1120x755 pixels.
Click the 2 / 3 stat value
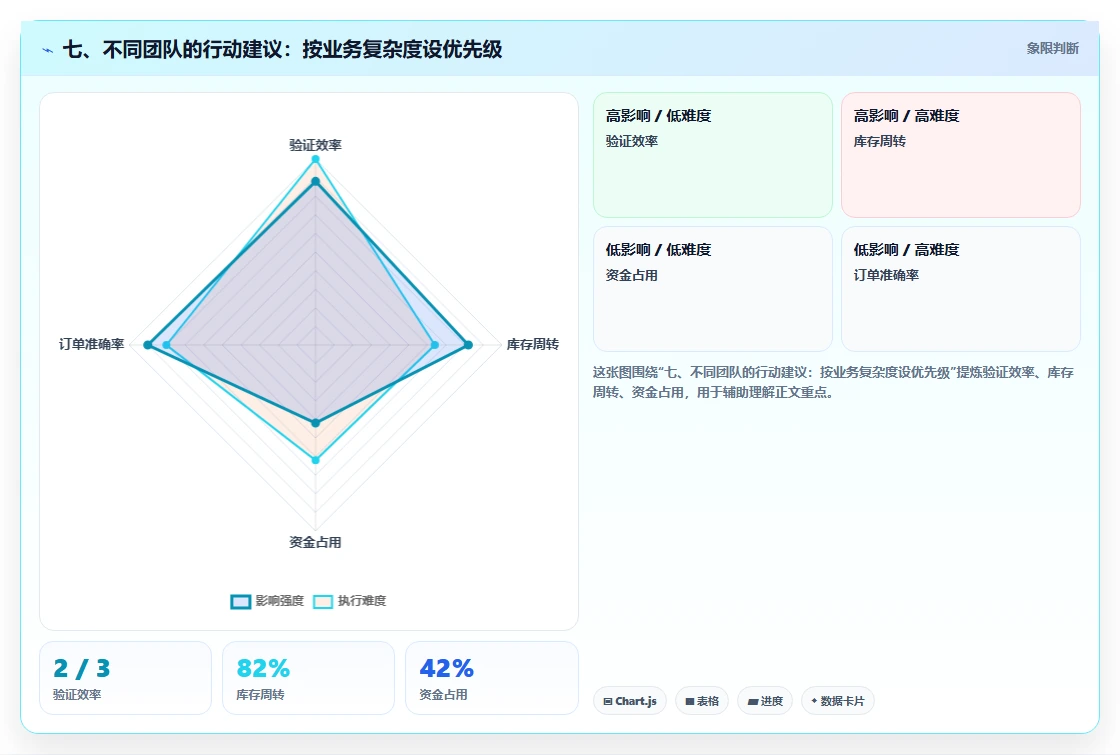pos(82,669)
